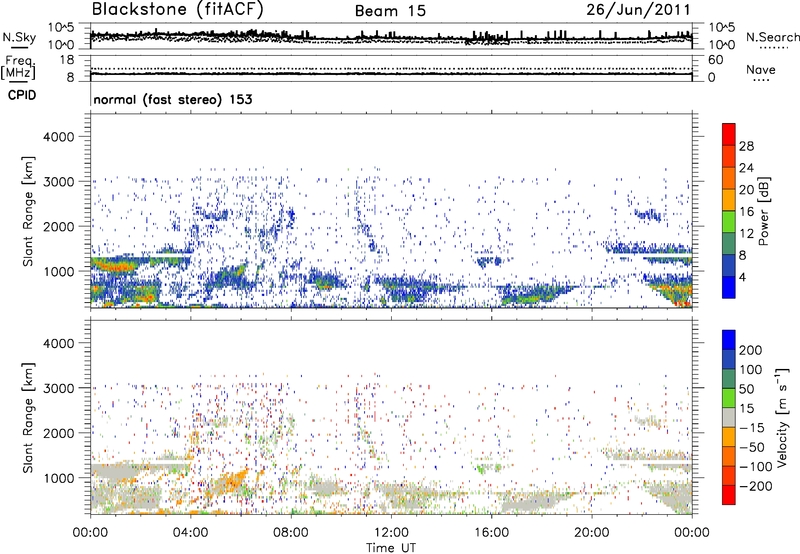The height and width of the screenshot is (554, 800).
Task: Click the light green segment of power colorbar
Action: 729,222
